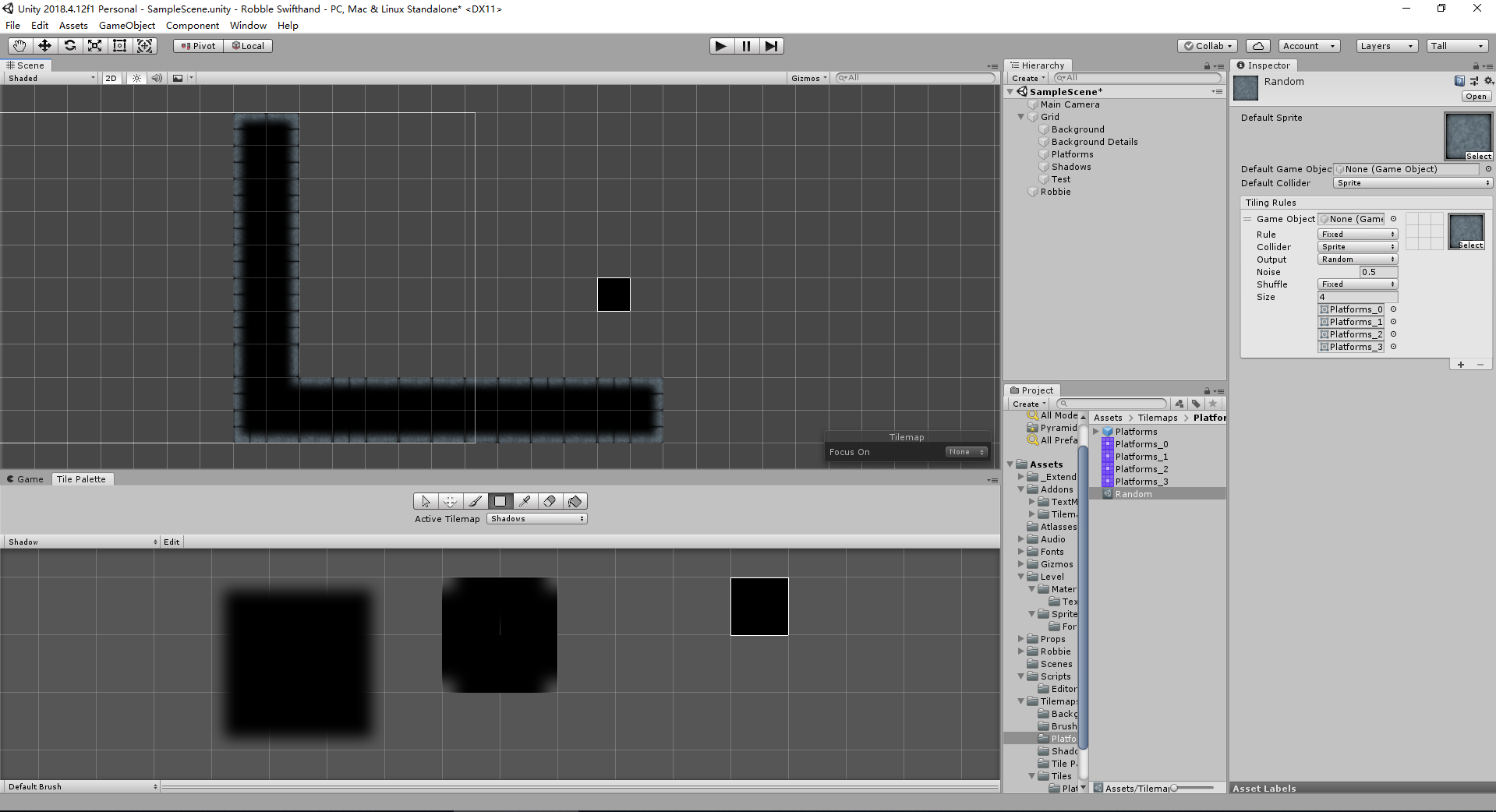1496x812 pixels.
Task: Click the Pause button
Action: 746,46
